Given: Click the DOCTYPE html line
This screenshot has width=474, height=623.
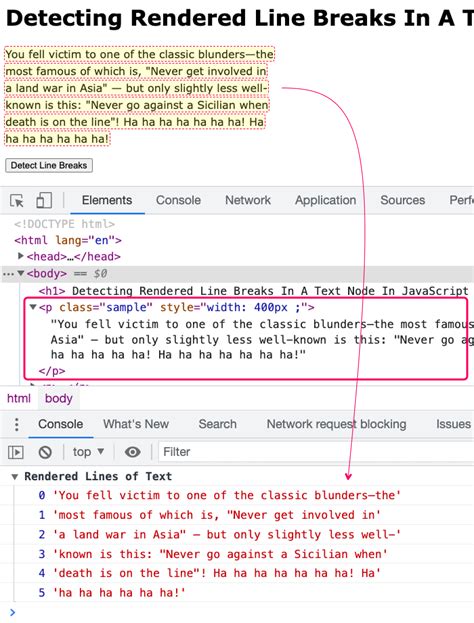Looking at the screenshot, I should (x=64, y=224).
